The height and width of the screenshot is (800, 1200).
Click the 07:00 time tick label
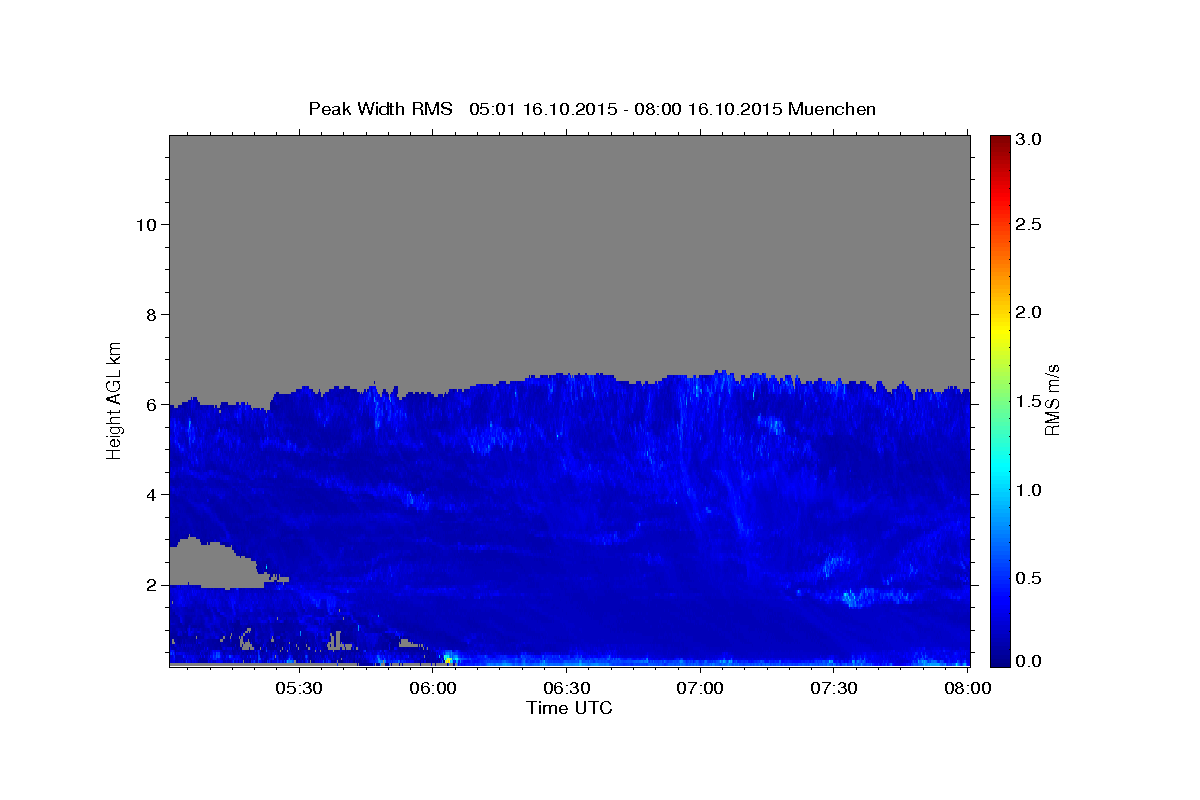point(700,688)
